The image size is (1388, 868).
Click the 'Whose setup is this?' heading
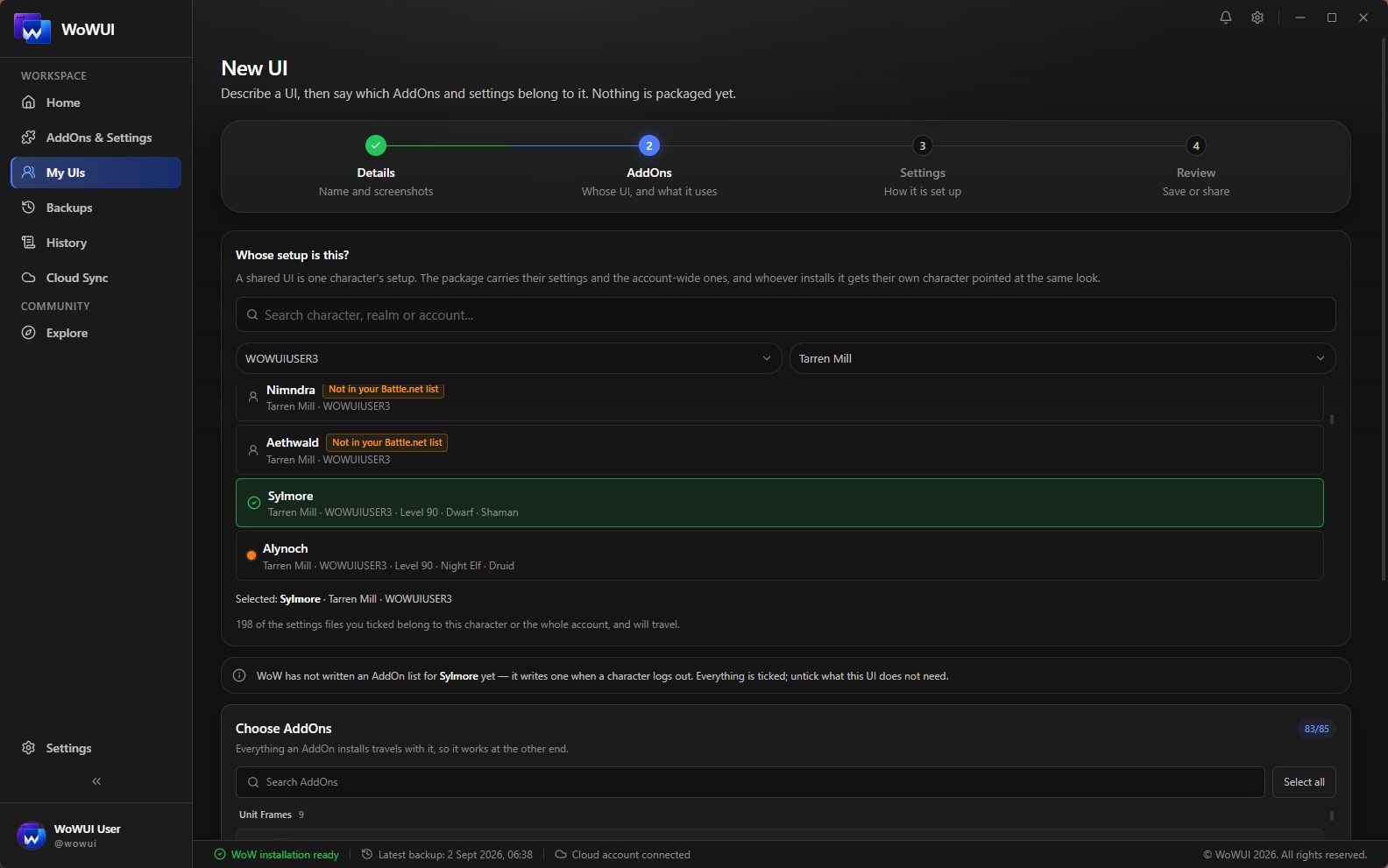pos(293,255)
